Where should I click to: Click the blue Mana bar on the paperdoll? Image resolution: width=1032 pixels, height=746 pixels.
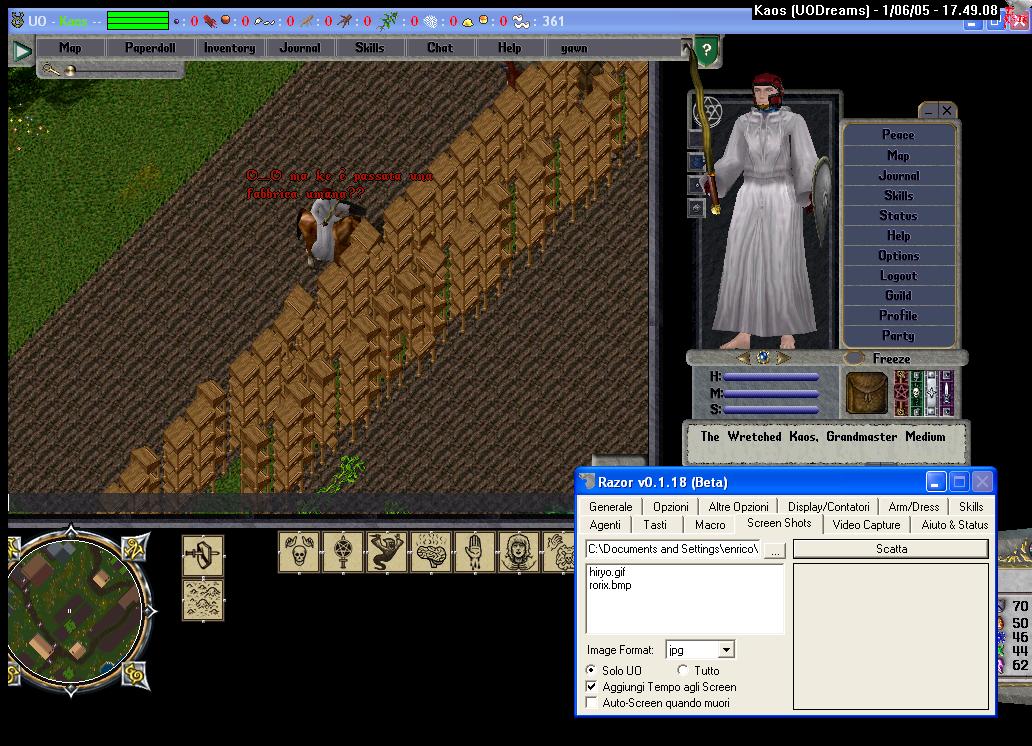tap(771, 393)
